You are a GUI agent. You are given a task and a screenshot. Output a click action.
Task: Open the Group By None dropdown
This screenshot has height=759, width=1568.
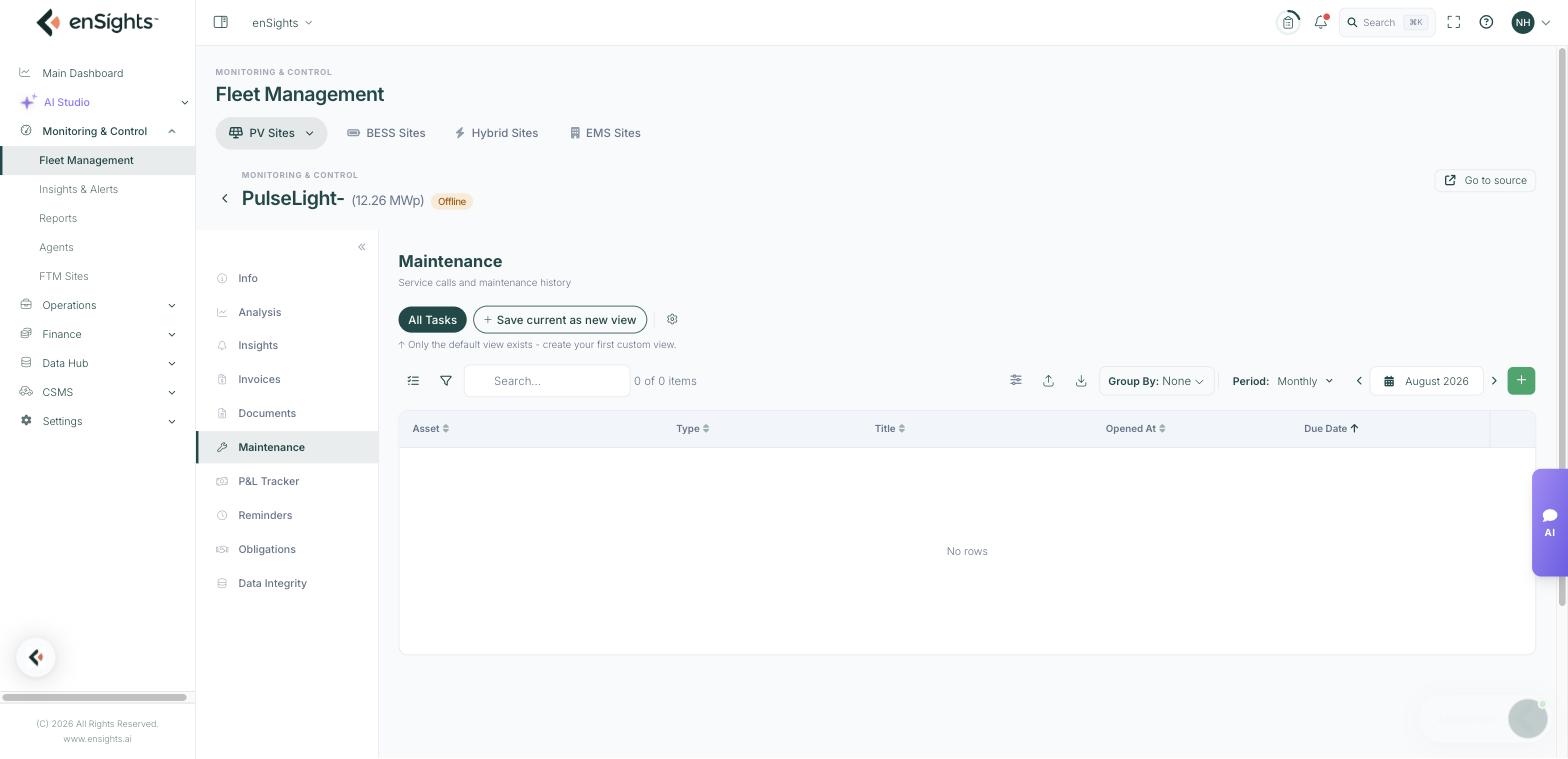coord(1156,381)
